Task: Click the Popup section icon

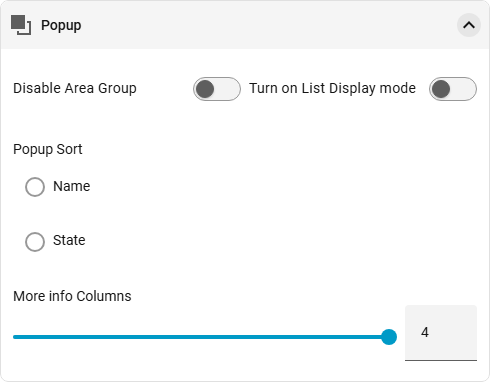Action: (21, 25)
